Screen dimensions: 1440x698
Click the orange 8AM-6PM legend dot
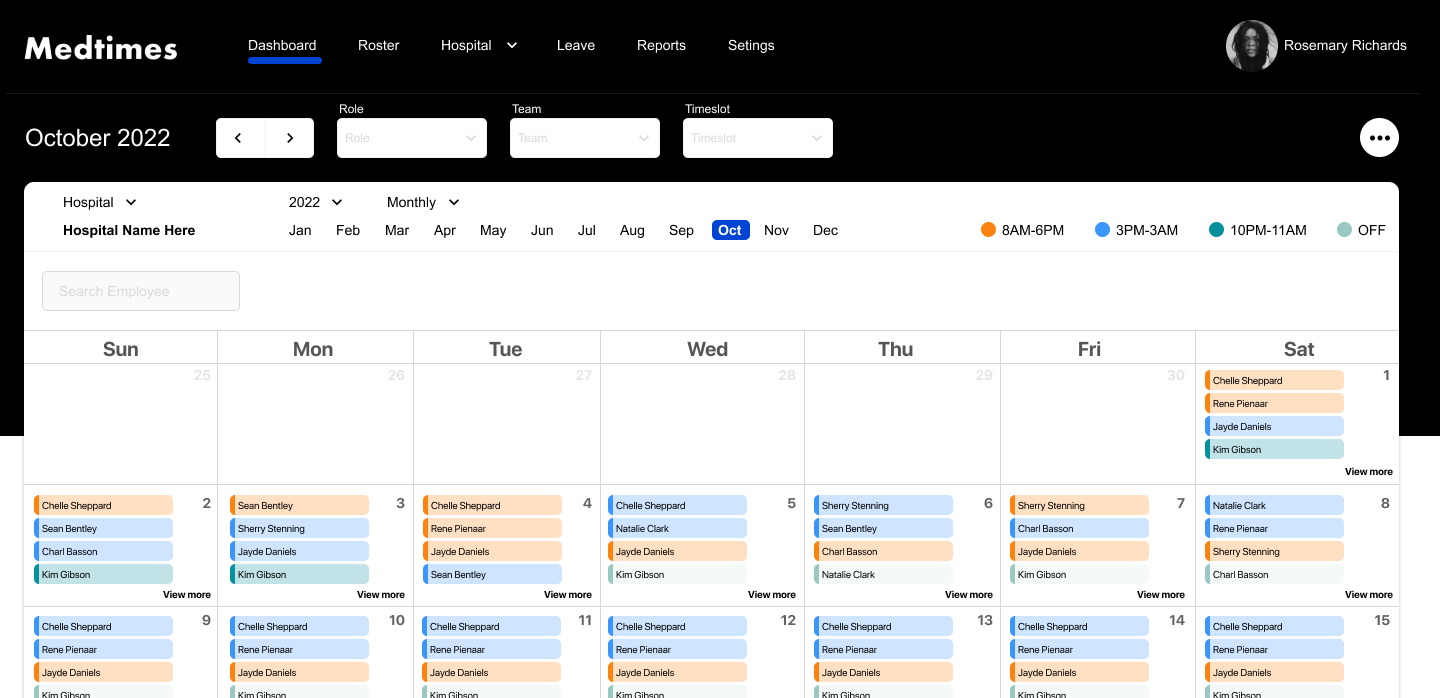(988, 230)
